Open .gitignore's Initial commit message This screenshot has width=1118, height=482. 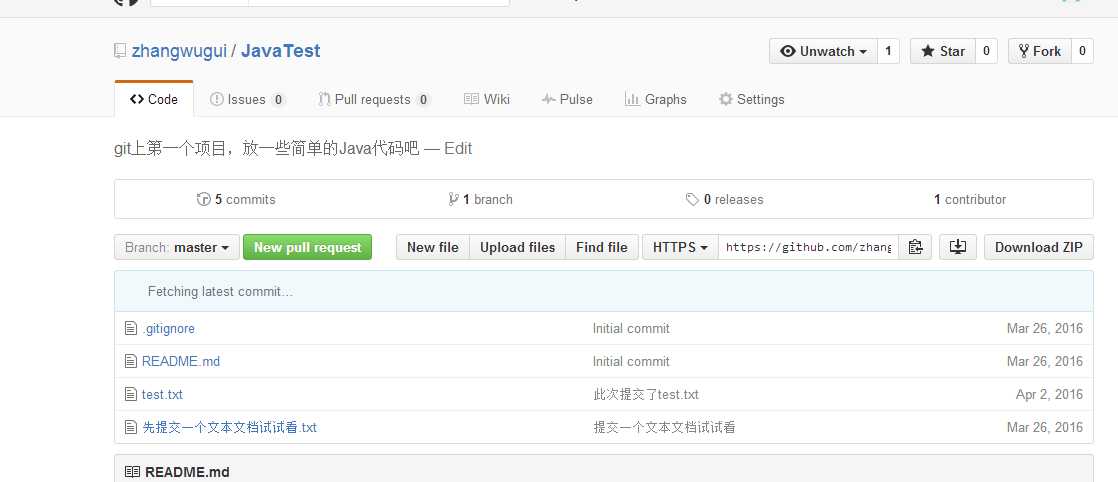(631, 329)
